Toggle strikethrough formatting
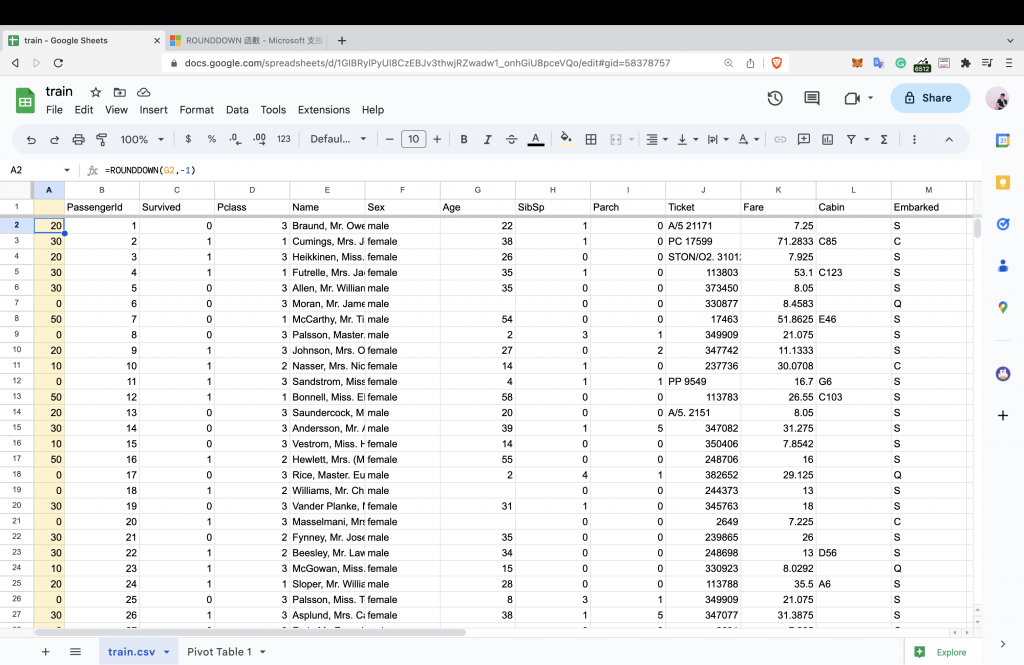The image size is (1024, 665). coord(511,139)
